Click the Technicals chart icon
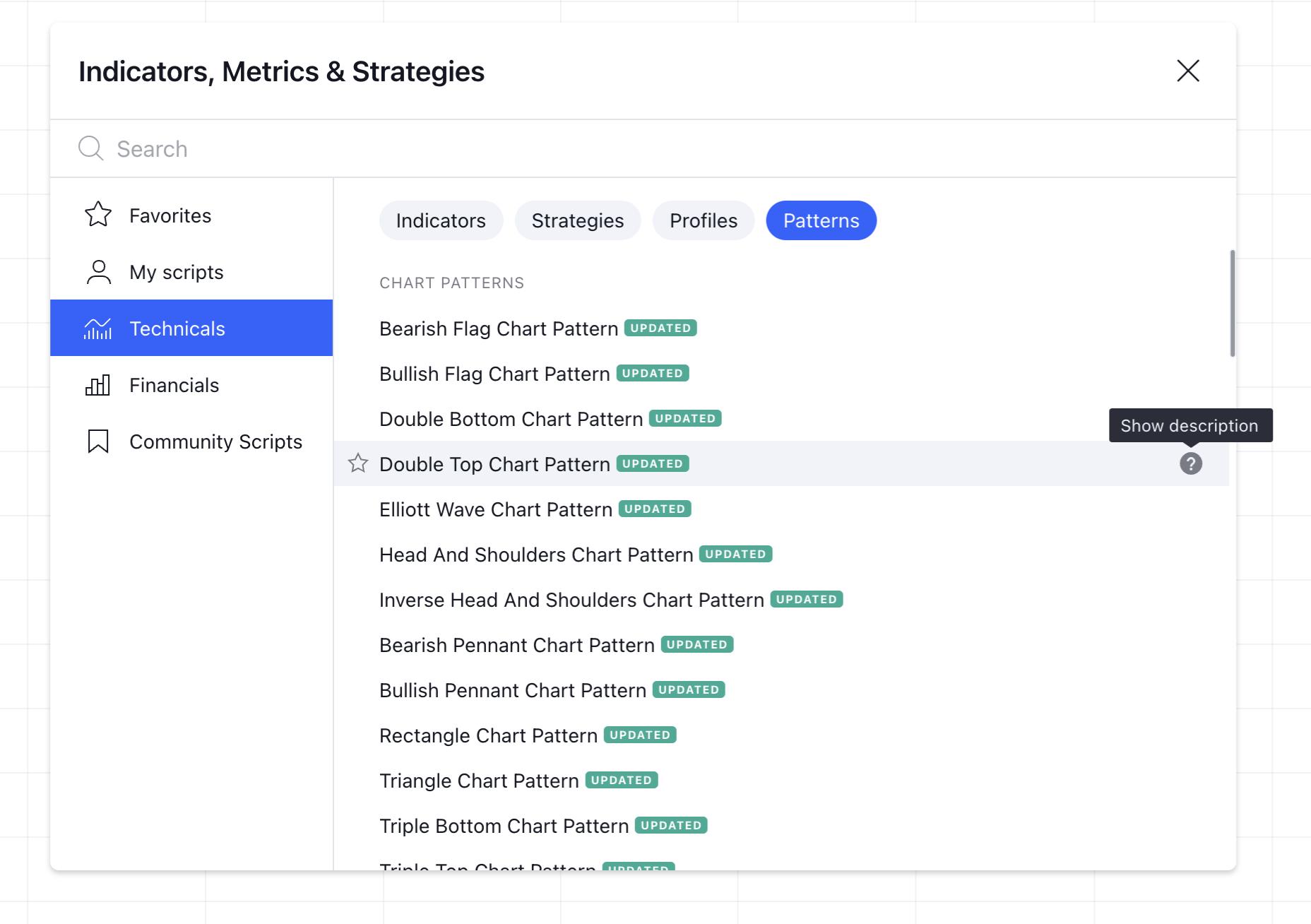The image size is (1311, 924). pyautogui.click(x=97, y=328)
